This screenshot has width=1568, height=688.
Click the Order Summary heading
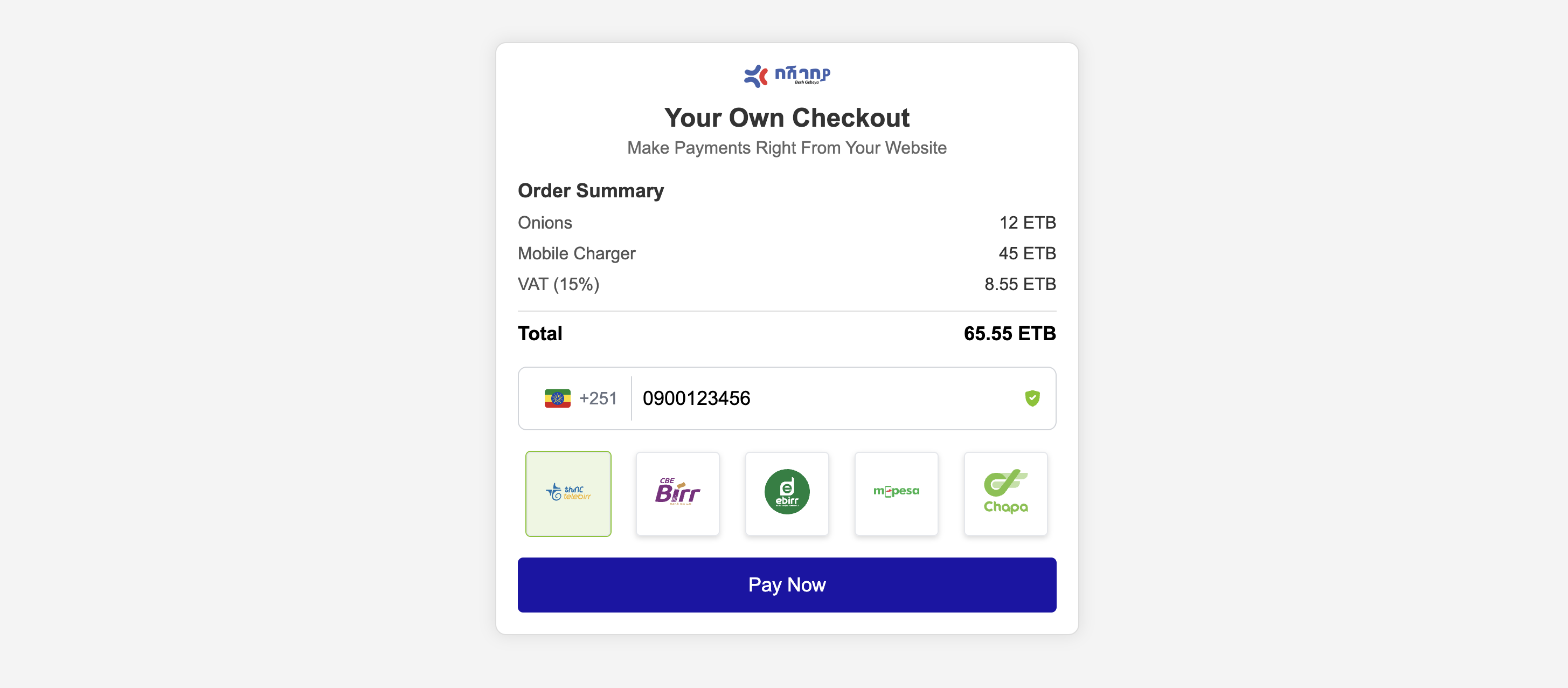pyautogui.click(x=591, y=190)
